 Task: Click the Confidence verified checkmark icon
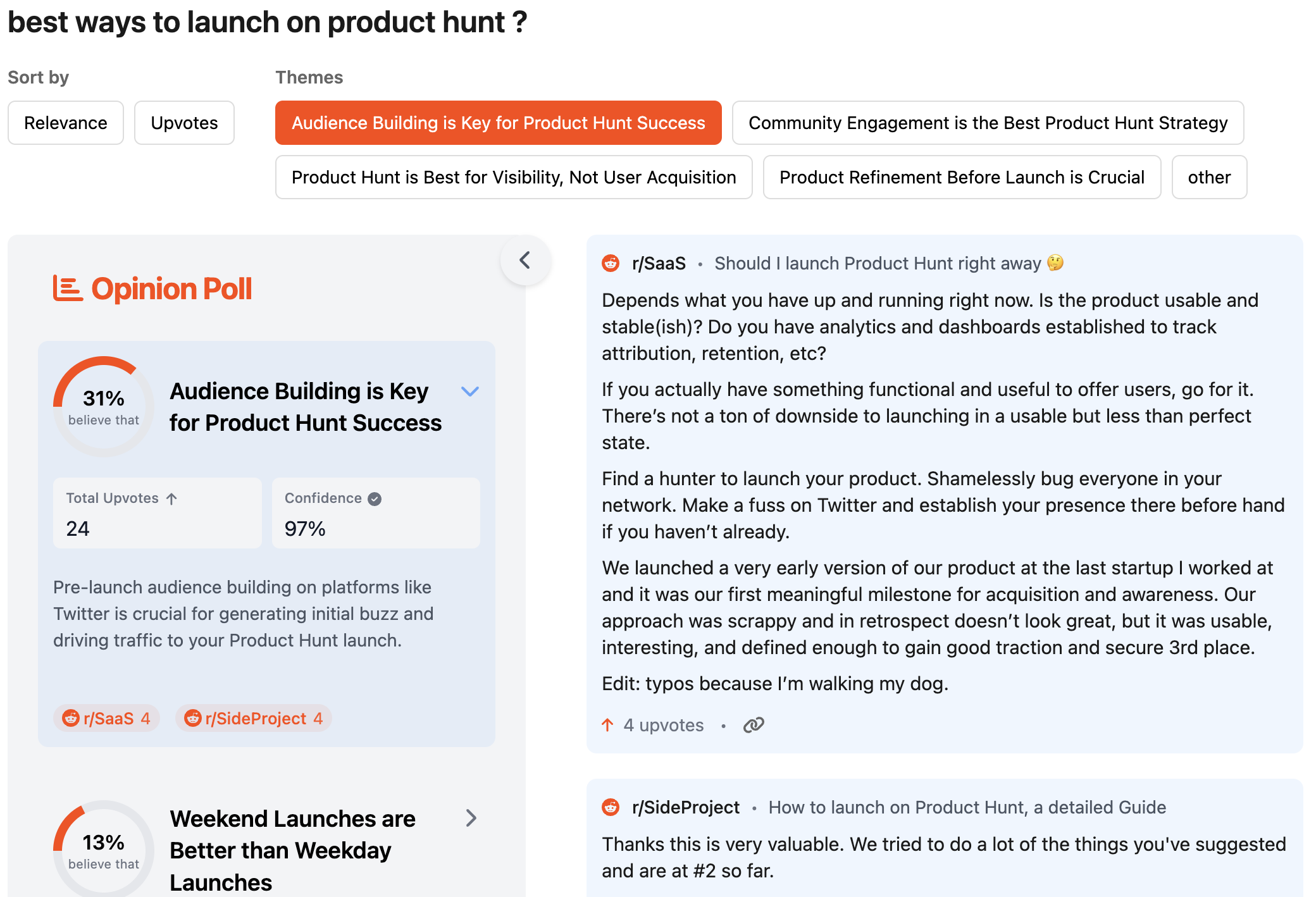[x=375, y=498]
